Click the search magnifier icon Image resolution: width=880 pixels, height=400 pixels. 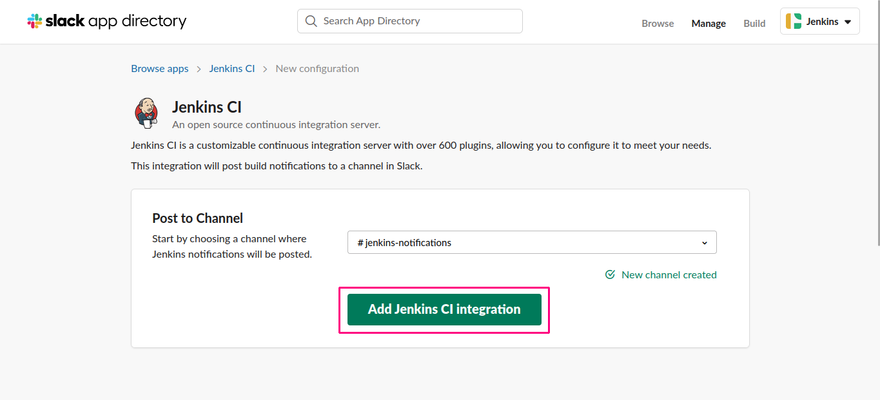coord(311,21)
